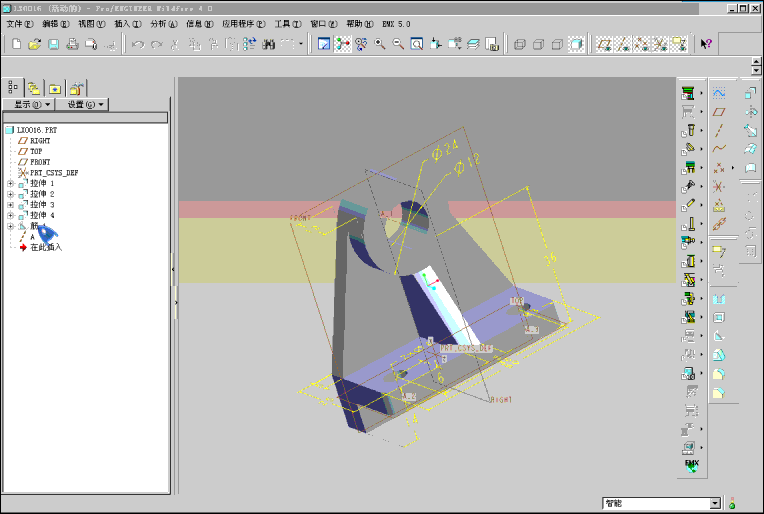The height and width of the screenshot is (514, 764).
Task: Toggle annotation element display icon
Action: point(679,44)
